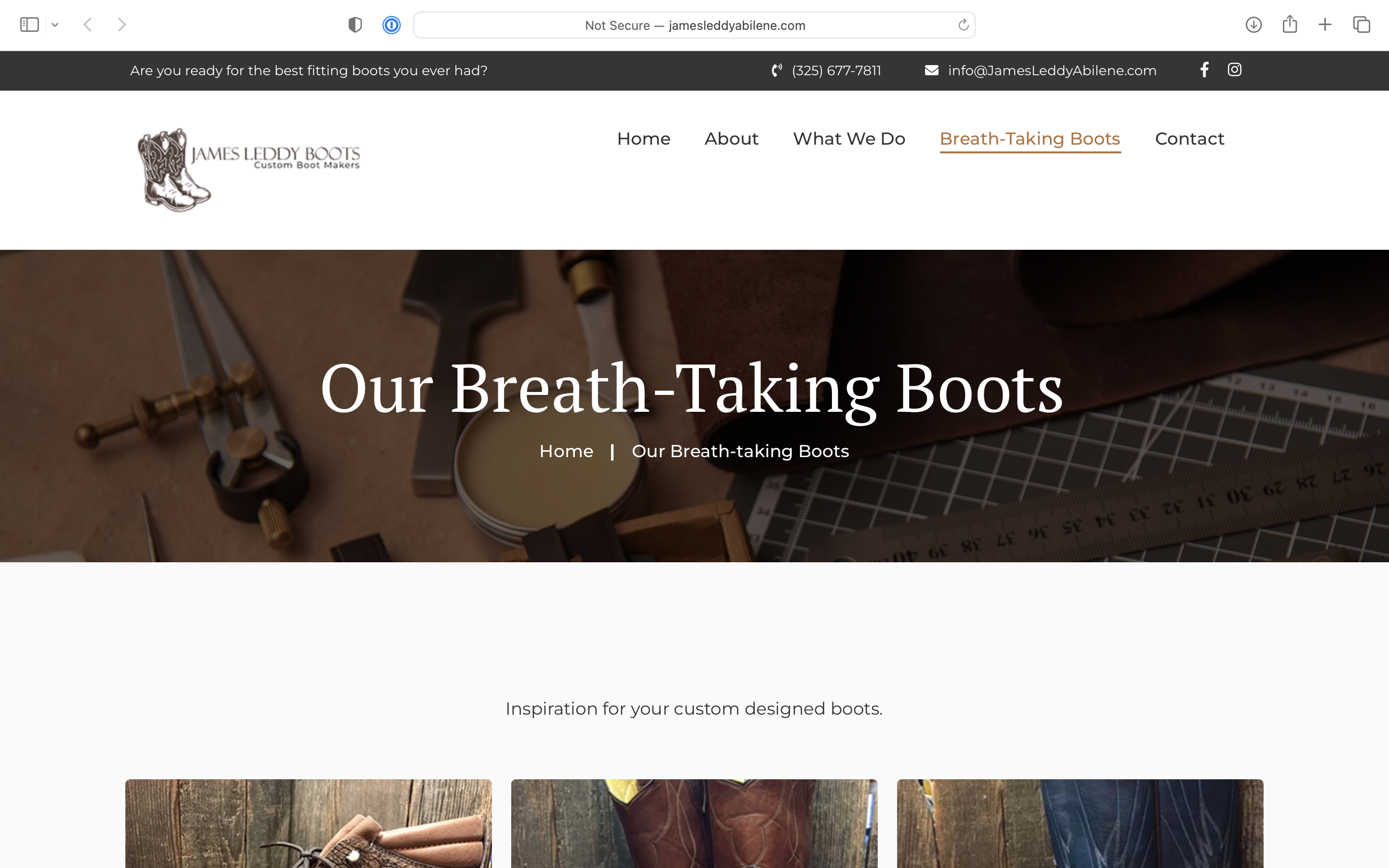Reload the page with the refresh icon
The width and height of the screenshot is (1389, 868).
tap(963, 25)
